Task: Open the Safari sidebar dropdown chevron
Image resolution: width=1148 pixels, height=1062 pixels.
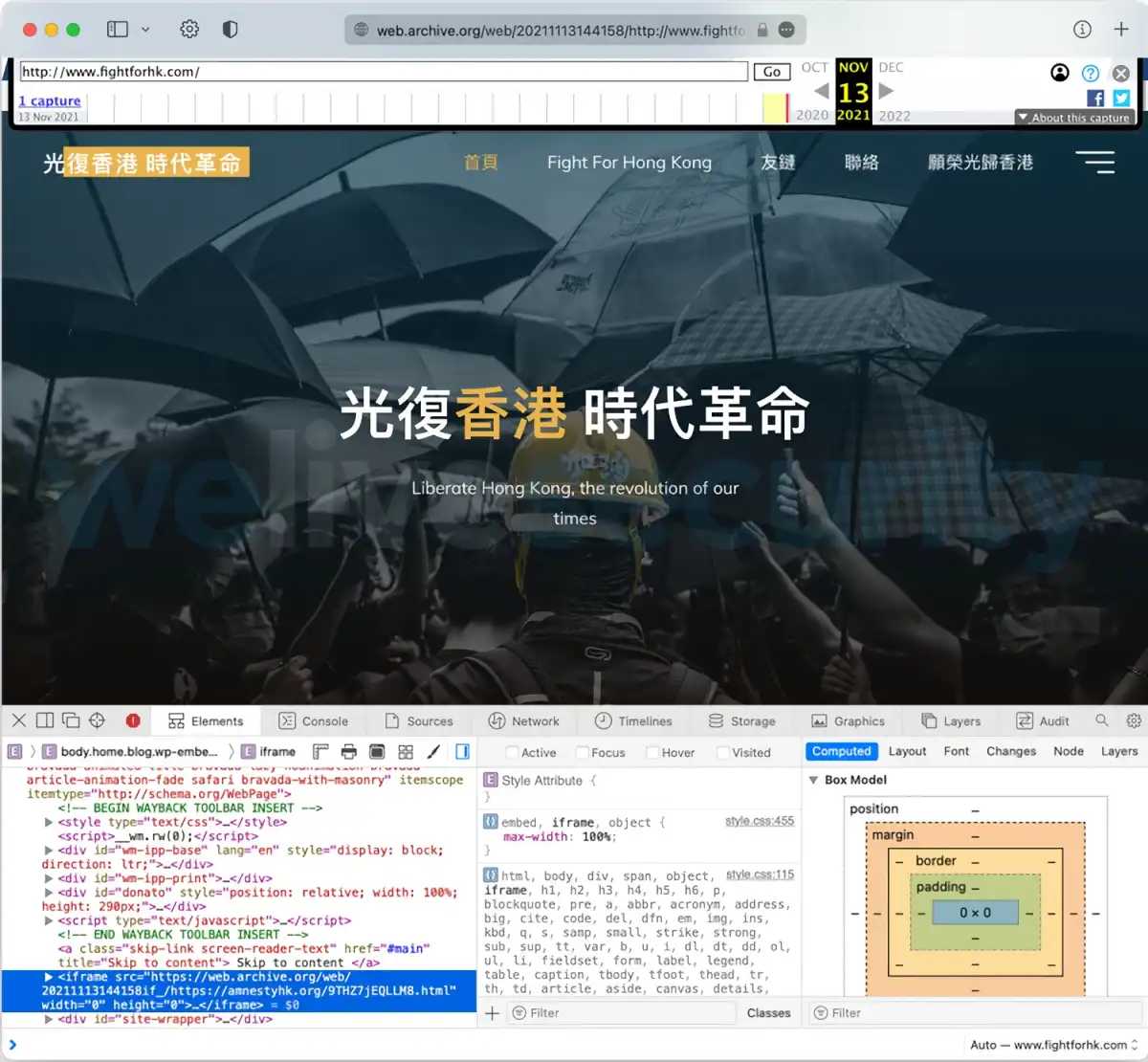Action: (x=145, y=30)
